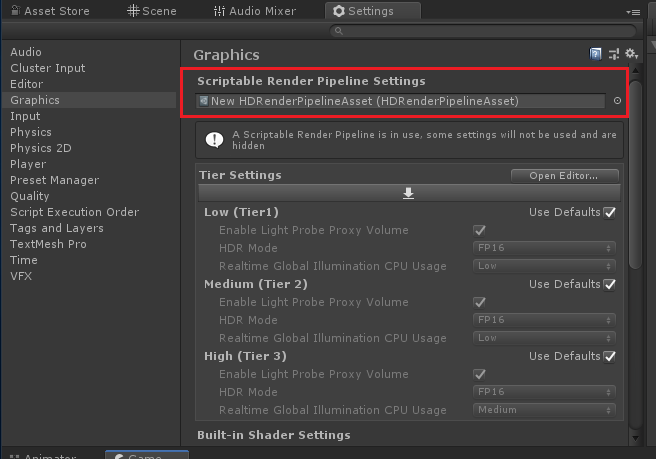Open the Graphics gear options menu
This screenshot has width=656, height=459.
pos(631,54)
